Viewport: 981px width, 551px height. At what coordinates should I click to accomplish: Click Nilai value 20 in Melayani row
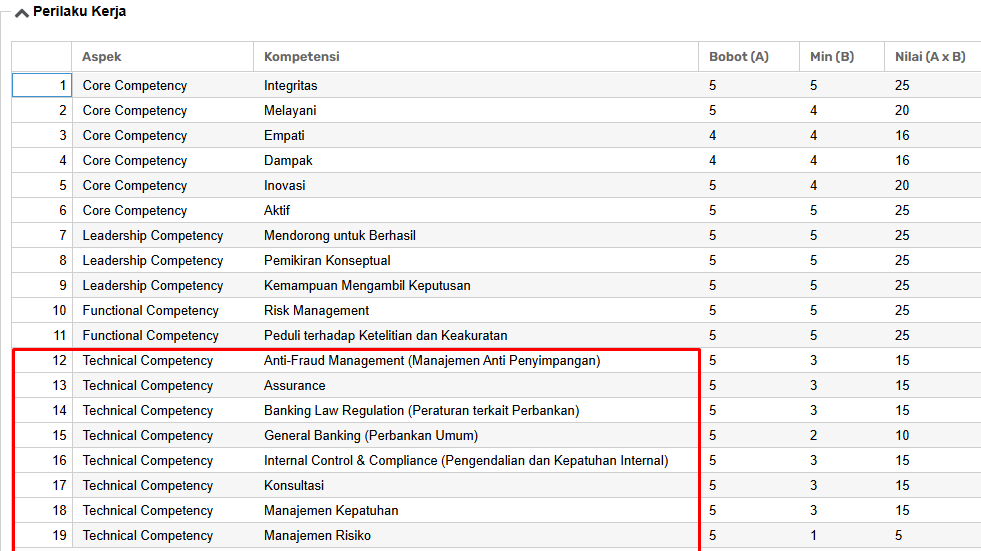tap(902, 110)
